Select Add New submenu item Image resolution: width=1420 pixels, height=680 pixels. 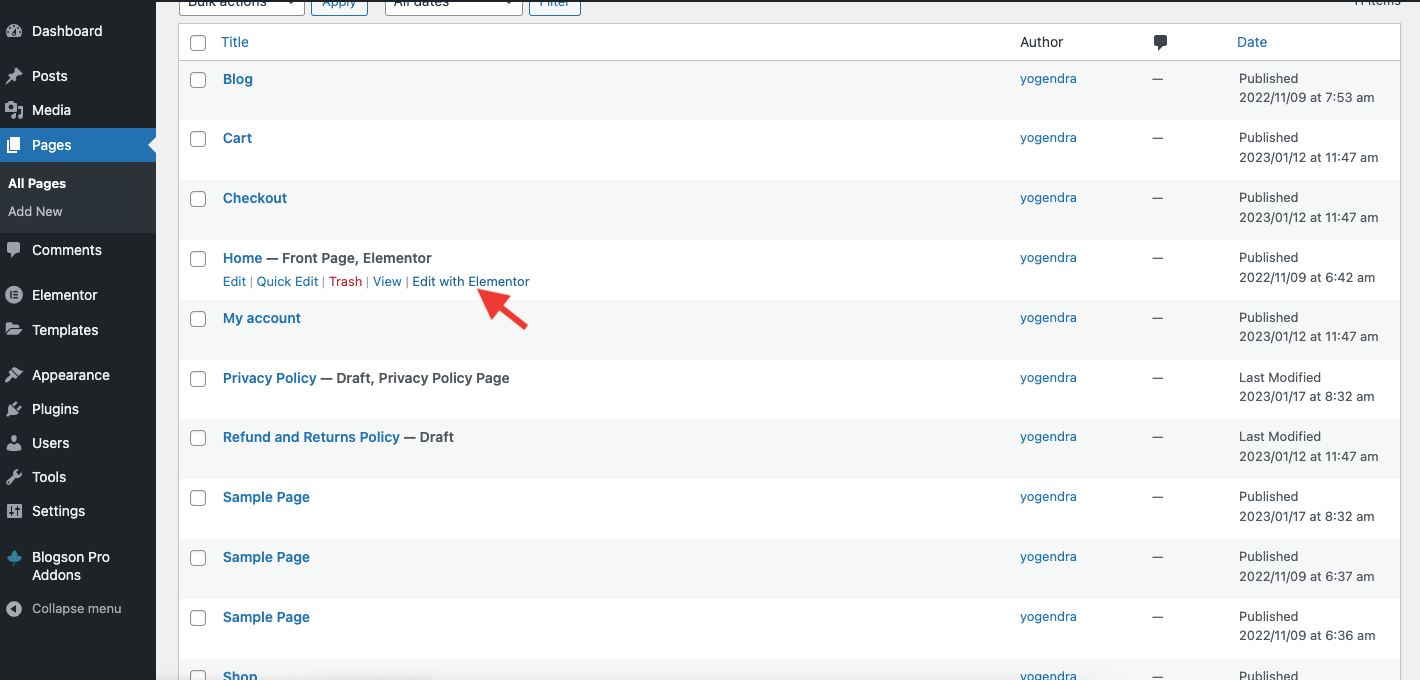tap(35, 212)
